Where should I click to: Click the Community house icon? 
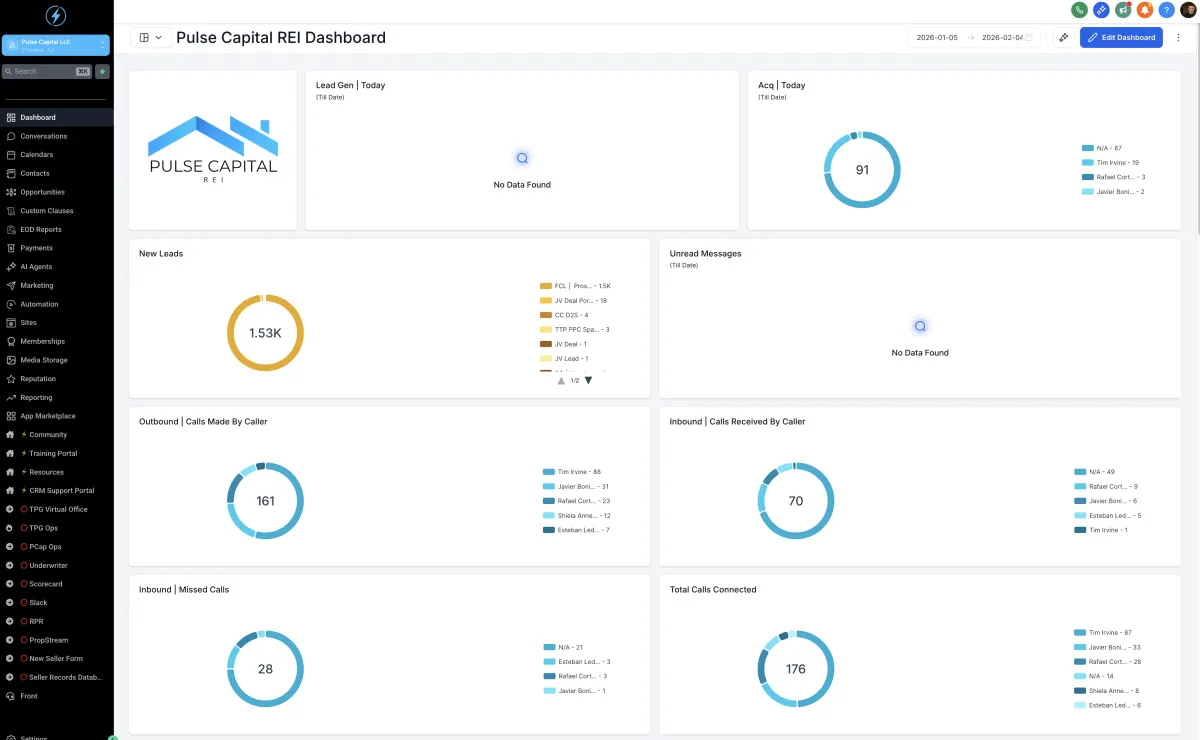pyautogui.click(x=10, y=435)
